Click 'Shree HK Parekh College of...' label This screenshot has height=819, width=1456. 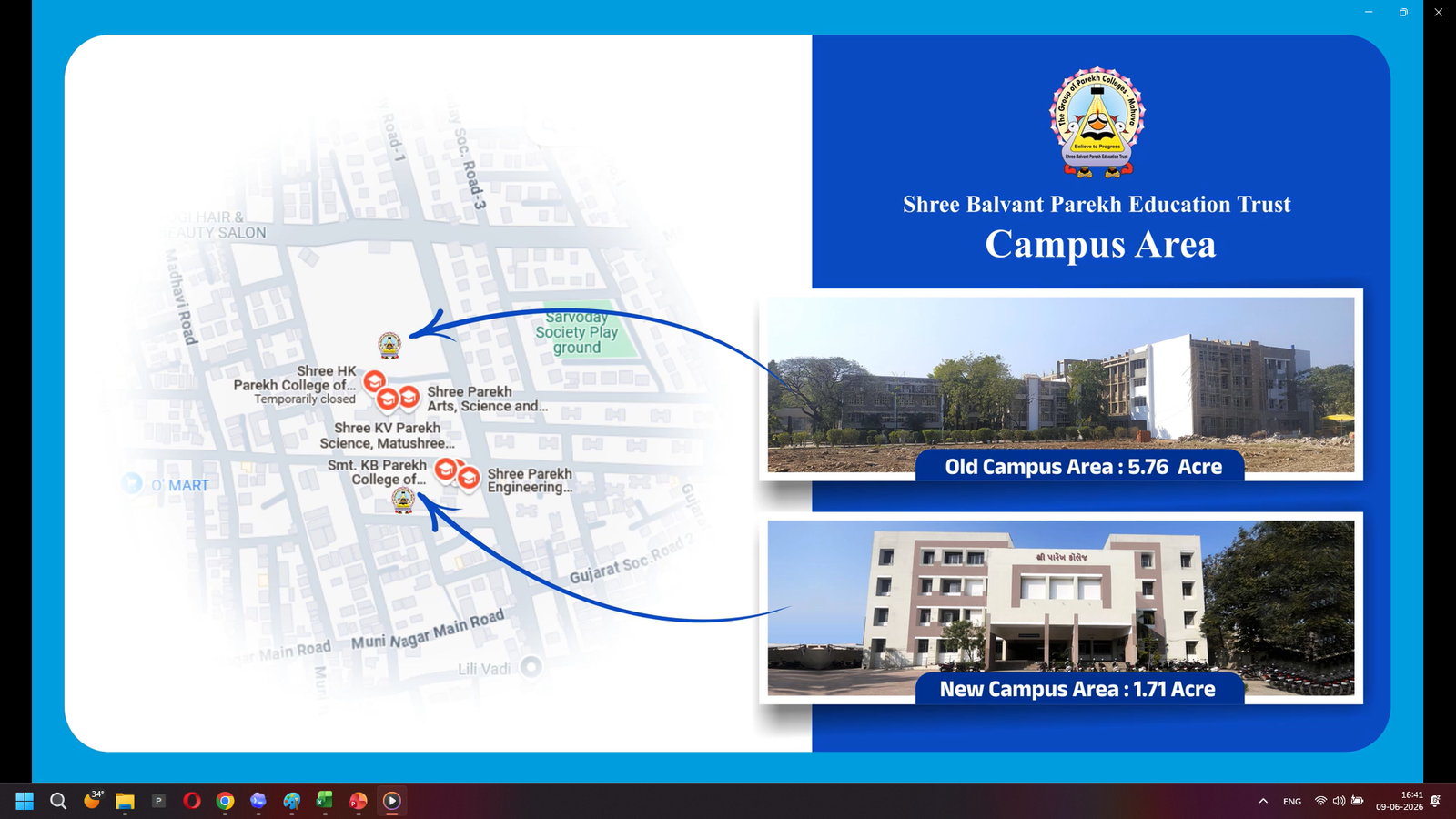click(x=295, y=378)
